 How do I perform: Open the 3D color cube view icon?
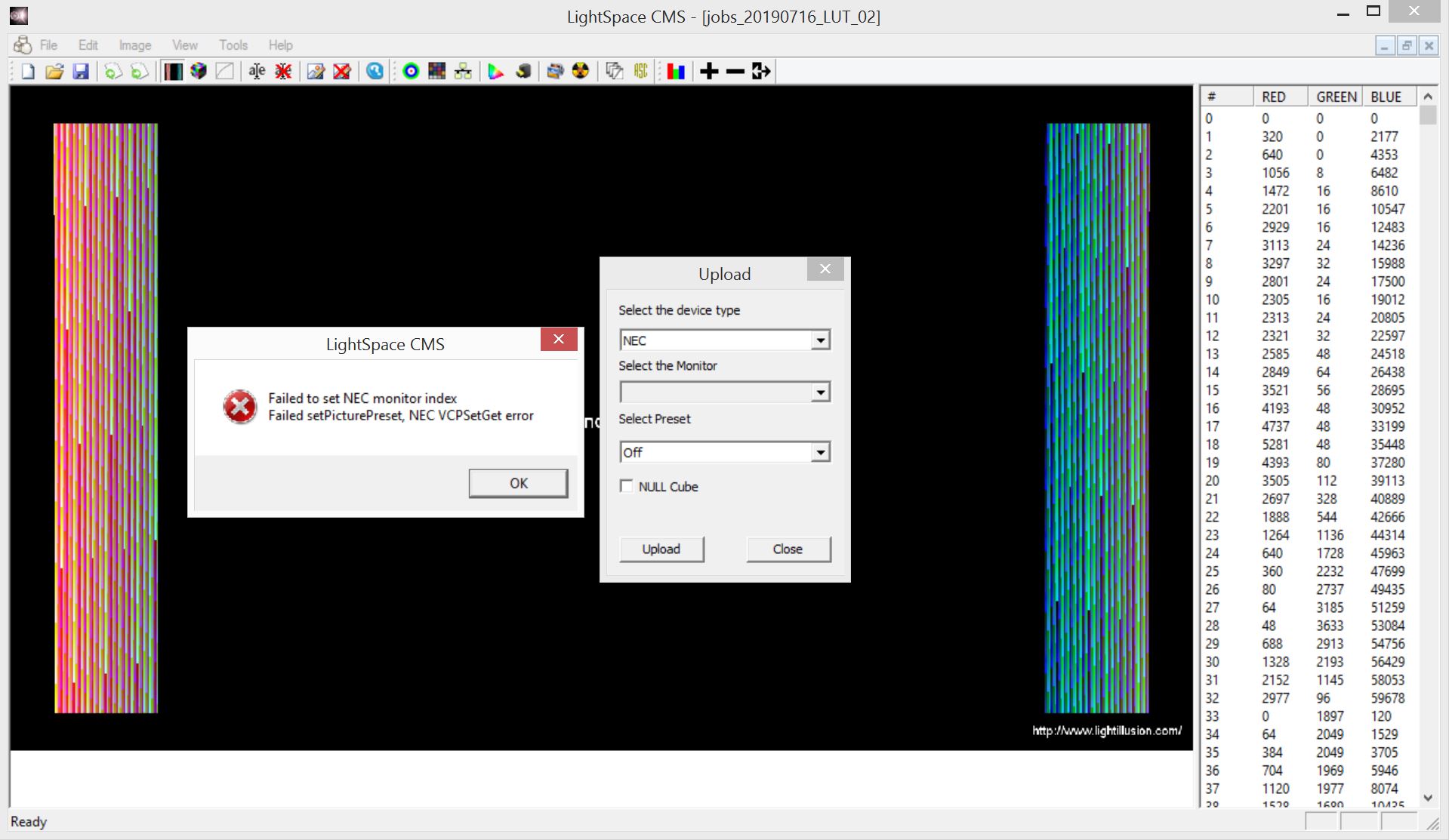pos(199,72)
